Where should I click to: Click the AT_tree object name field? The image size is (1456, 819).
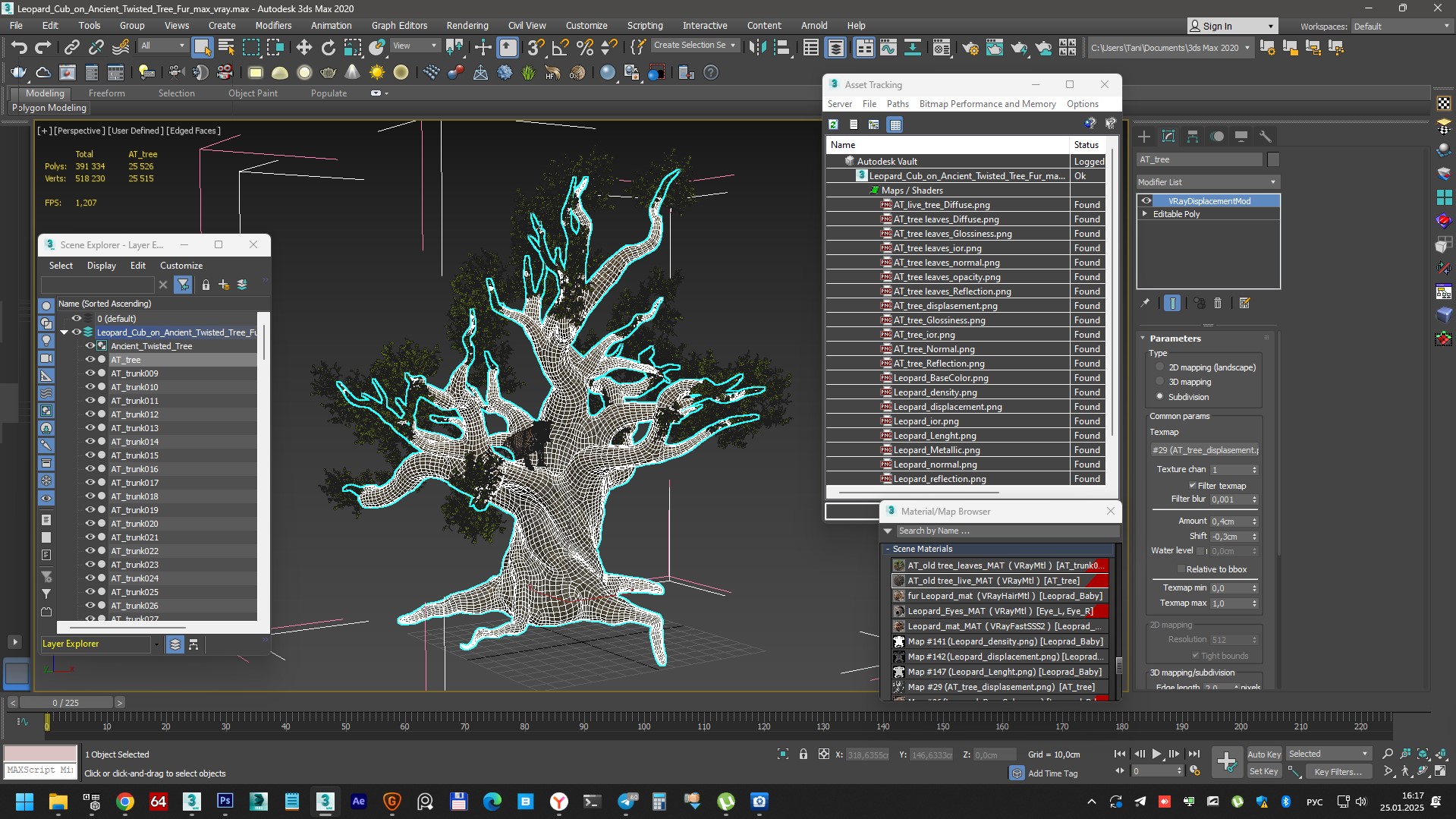tap(1199, 159)
